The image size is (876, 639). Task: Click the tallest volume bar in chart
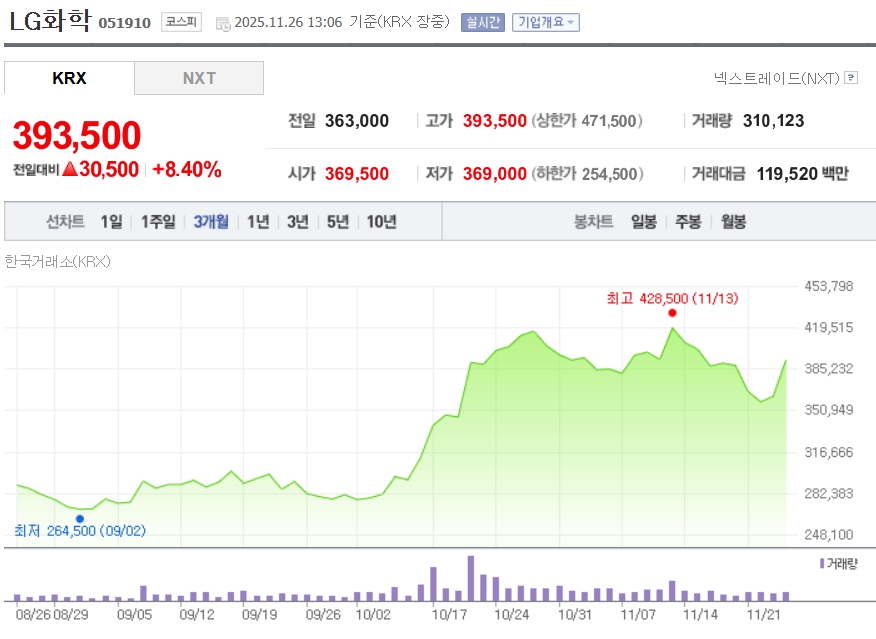point(470,578)
